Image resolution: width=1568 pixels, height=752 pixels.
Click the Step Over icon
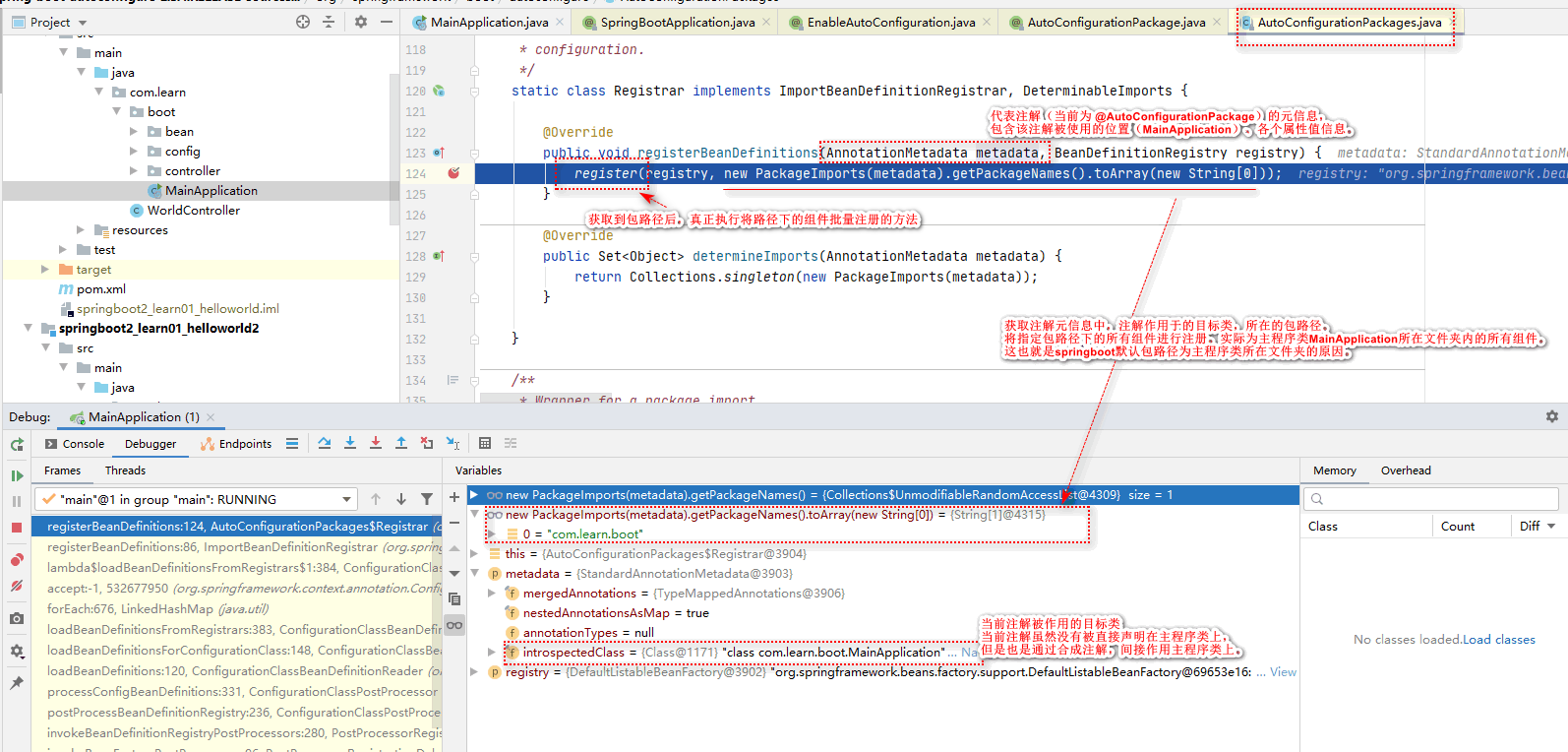[x=325, y=443]
